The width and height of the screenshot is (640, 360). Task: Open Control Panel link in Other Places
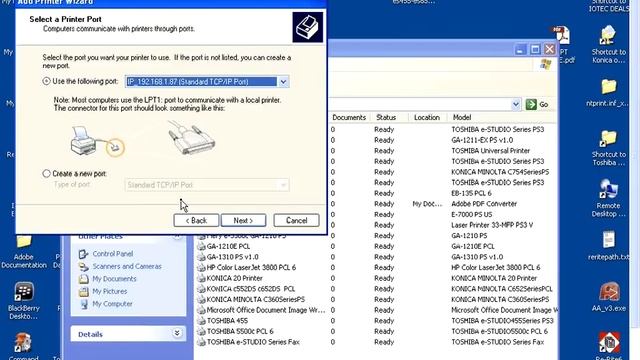click(x=113, y=253)
